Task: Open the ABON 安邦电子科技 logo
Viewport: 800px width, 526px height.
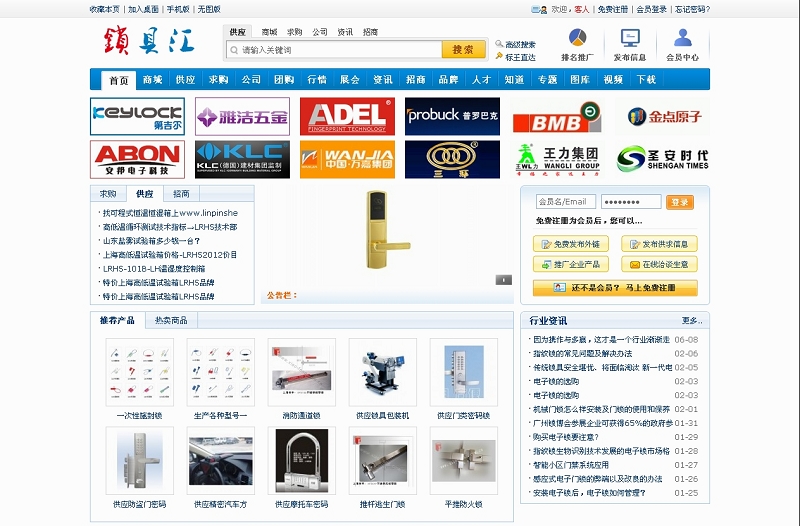Action: pyautogui.click(x=137, y=159)
